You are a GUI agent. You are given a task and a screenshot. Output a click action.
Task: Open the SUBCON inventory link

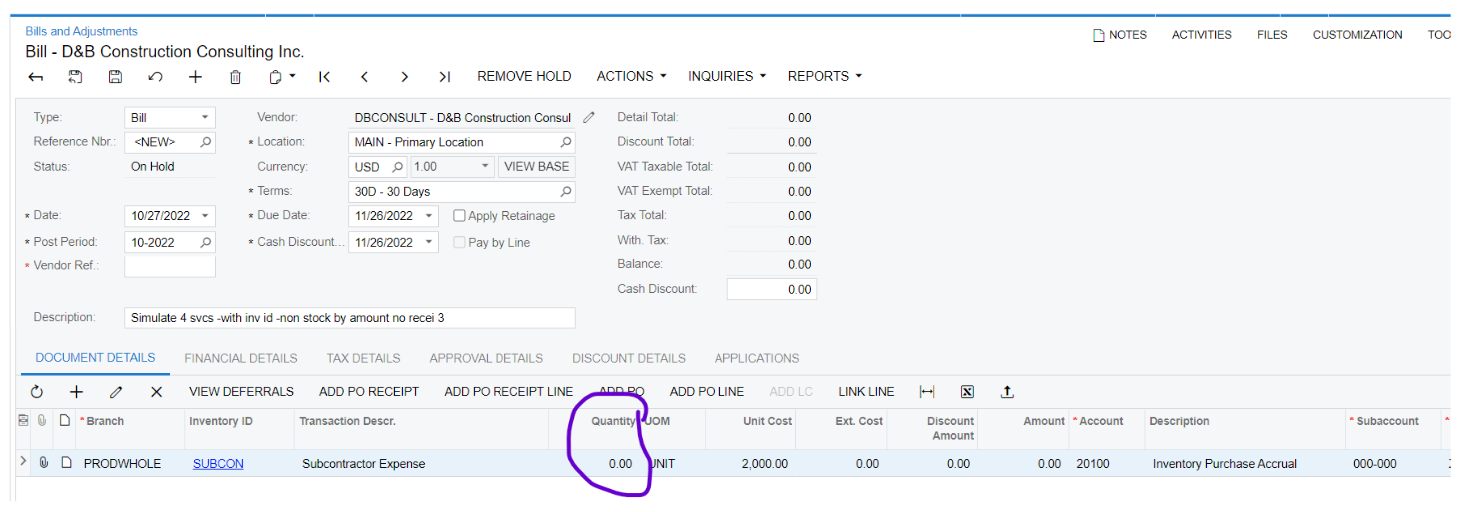click(x=218, y=464)
